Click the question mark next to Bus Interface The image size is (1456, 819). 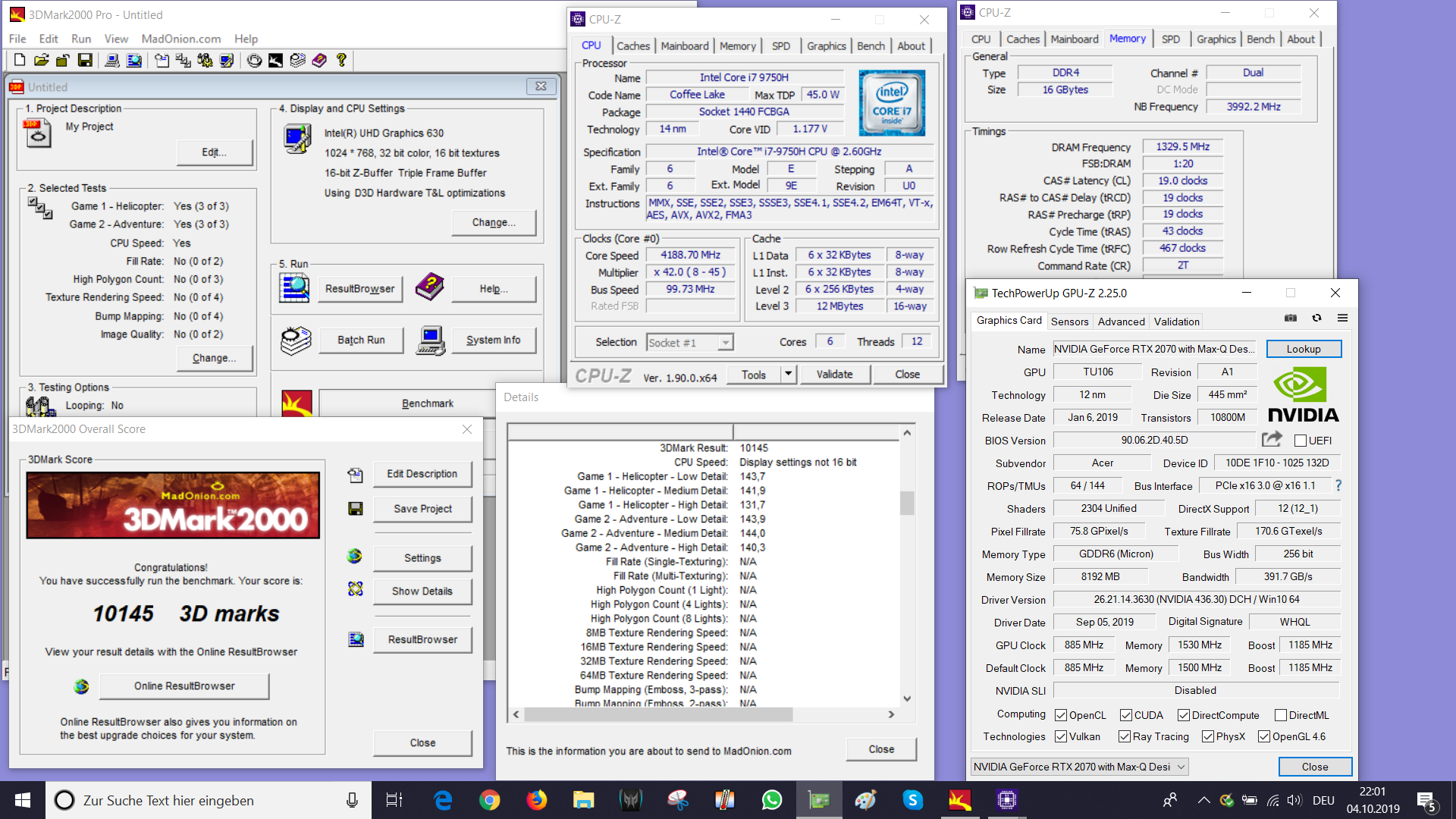point(1338,485)
